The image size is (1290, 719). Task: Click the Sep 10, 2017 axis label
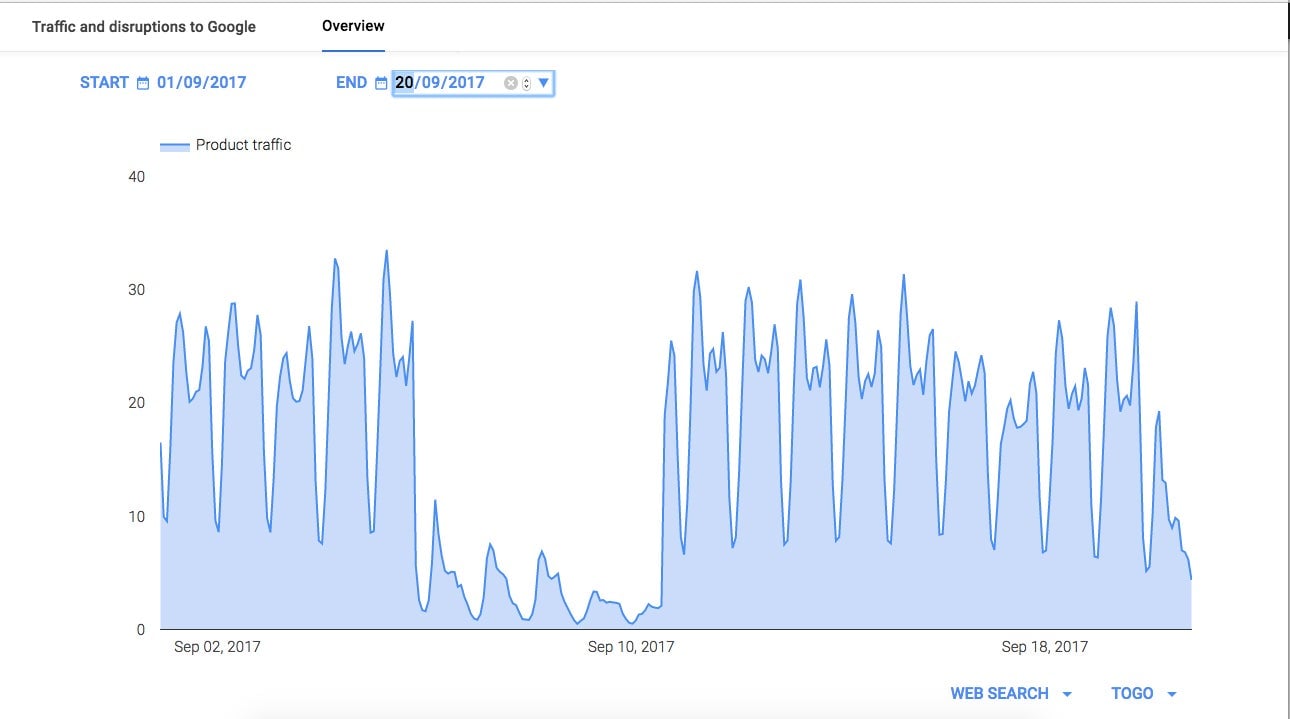631,647
